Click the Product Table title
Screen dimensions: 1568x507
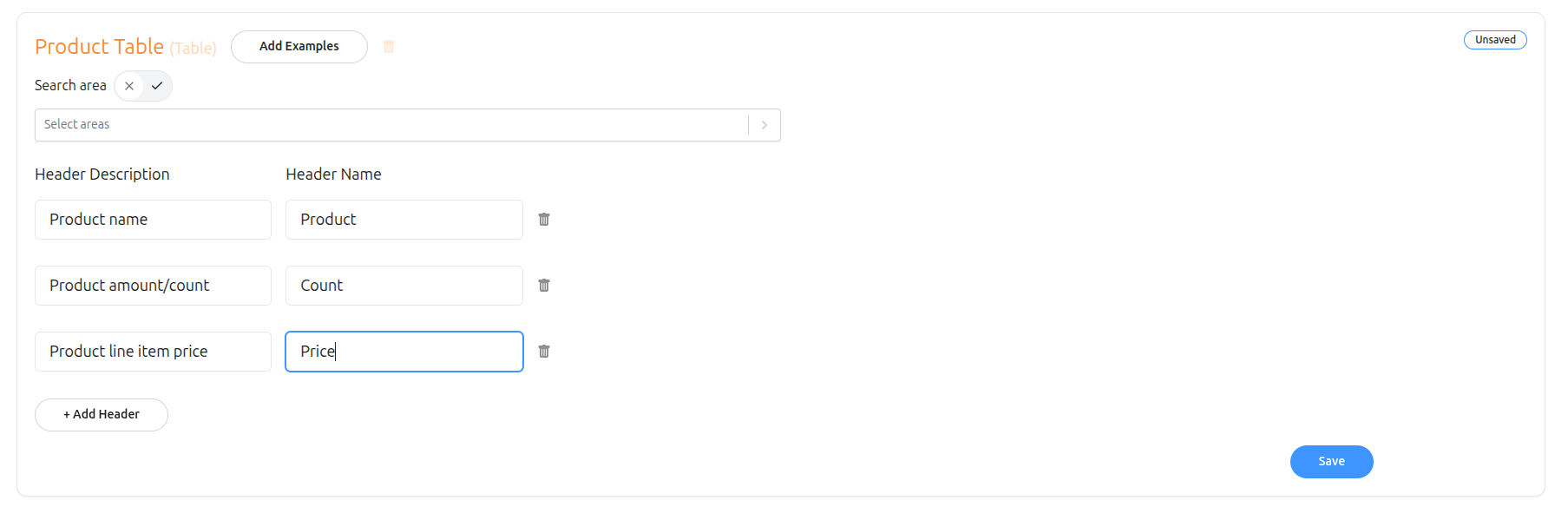pyautogui.click(x=99, y=47)
